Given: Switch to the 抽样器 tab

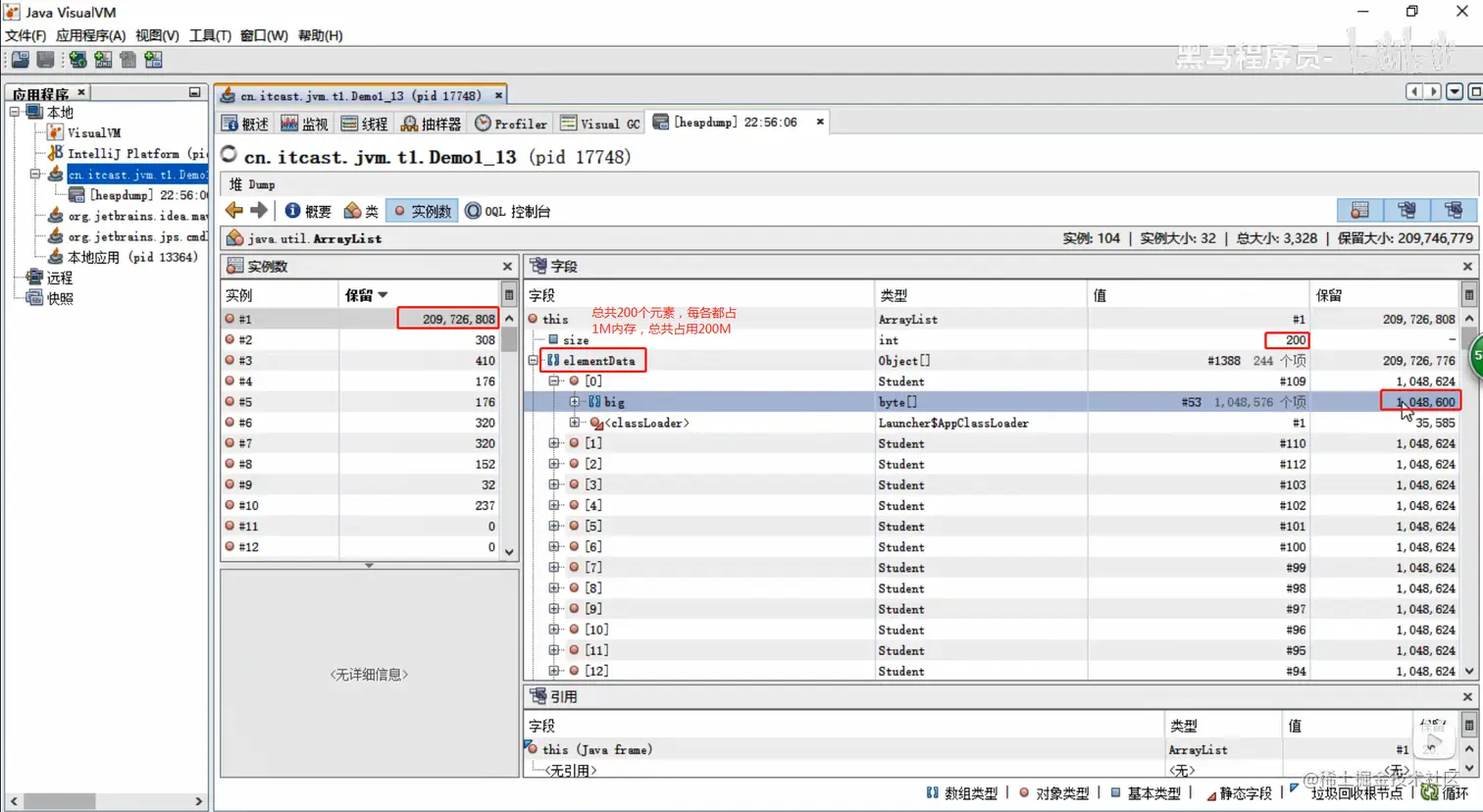Looking at the screenshot, I should pyautogui.click(x=432, y=124).
